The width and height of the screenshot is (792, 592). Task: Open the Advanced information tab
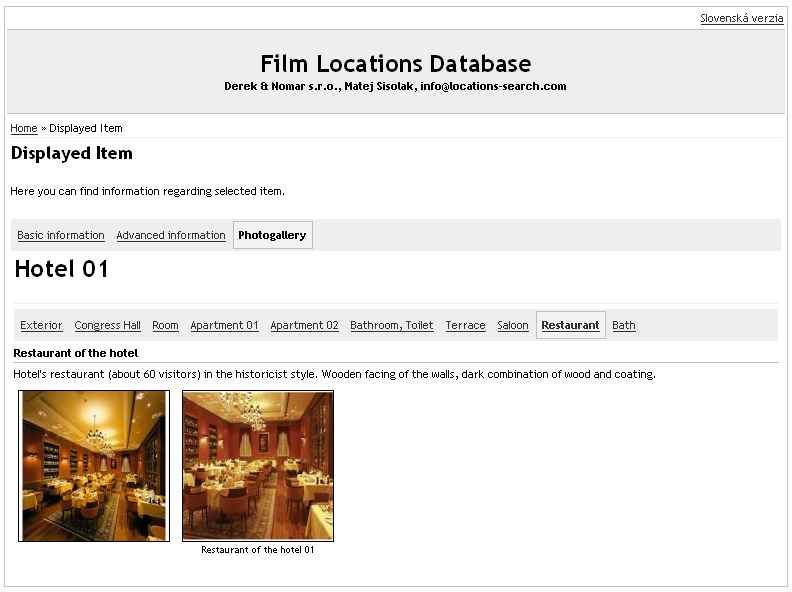171,235
